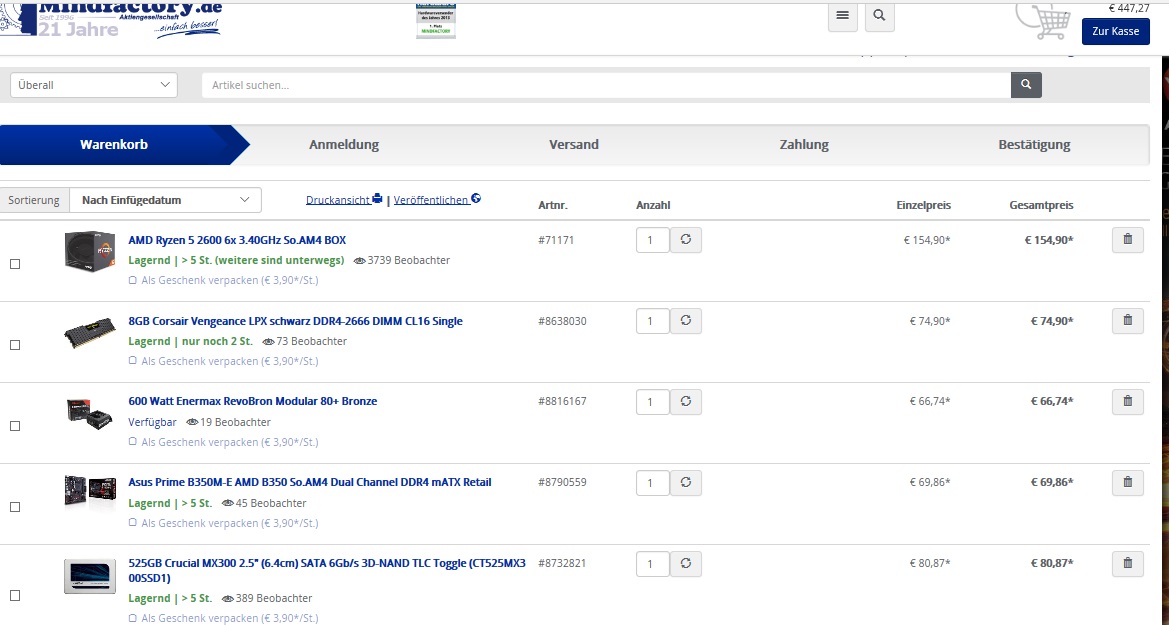1169x625 pixels.
Task: Click the header search magnifier icon
Action: click(x=880, y=16)
